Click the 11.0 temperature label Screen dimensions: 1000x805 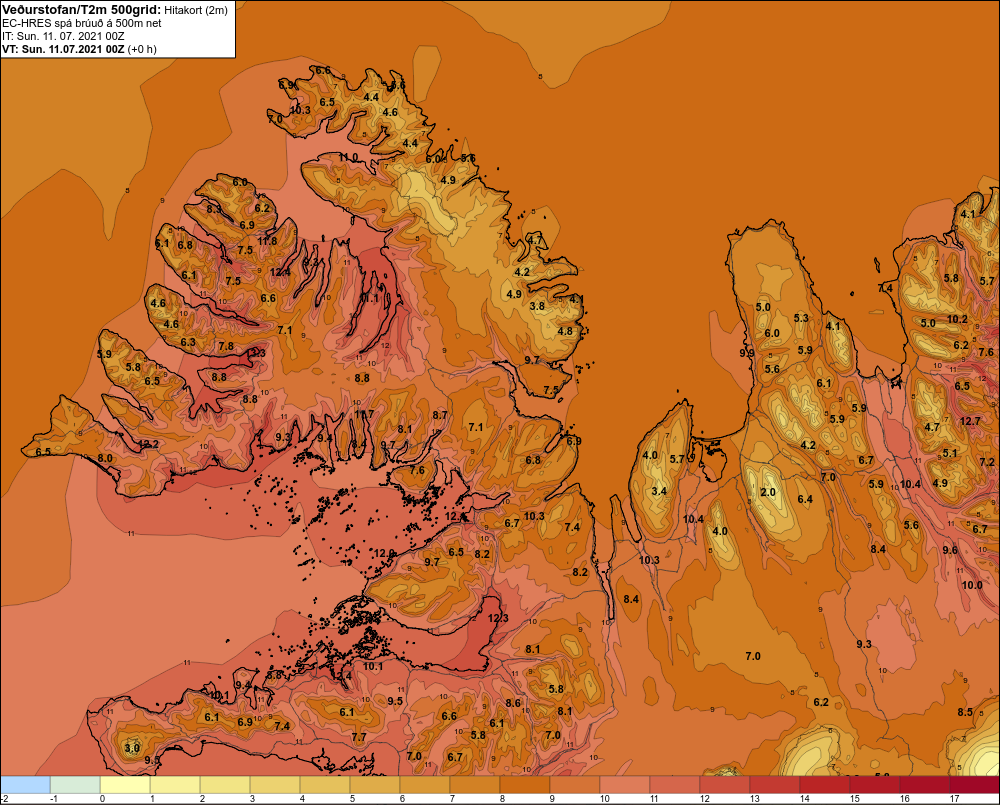point(348,158)
